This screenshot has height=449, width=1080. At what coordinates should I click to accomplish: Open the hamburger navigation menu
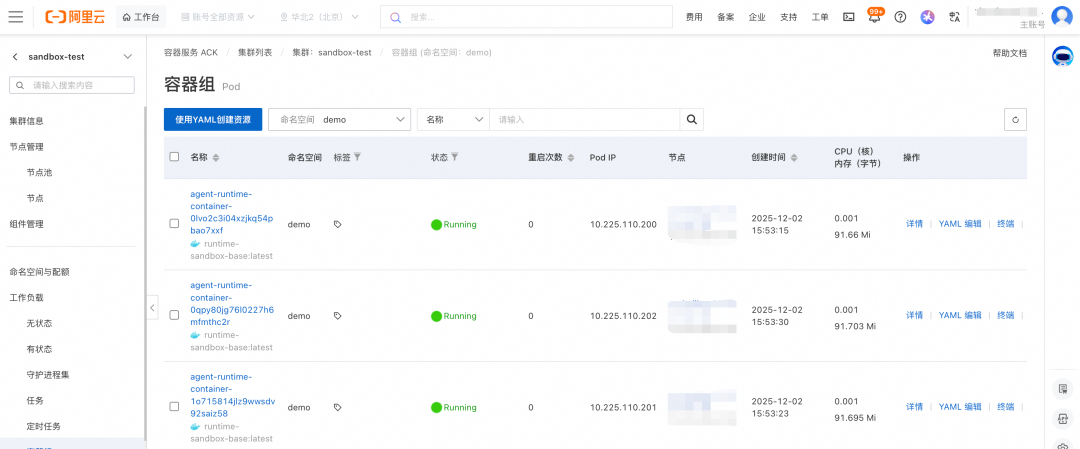tap(15, 17)
